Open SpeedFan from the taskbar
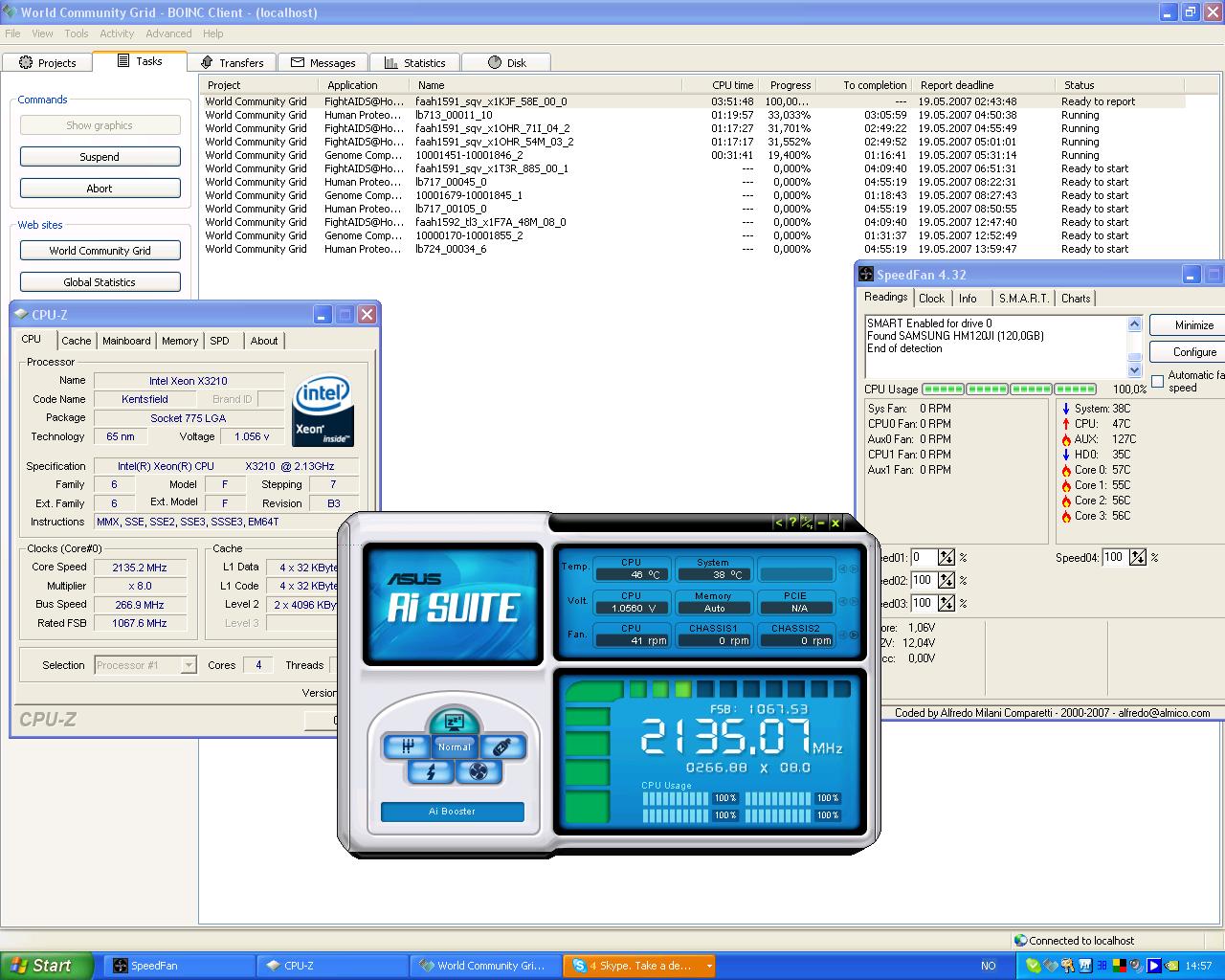This screenshot has width=1225, height=980. (x=178, y=966)
